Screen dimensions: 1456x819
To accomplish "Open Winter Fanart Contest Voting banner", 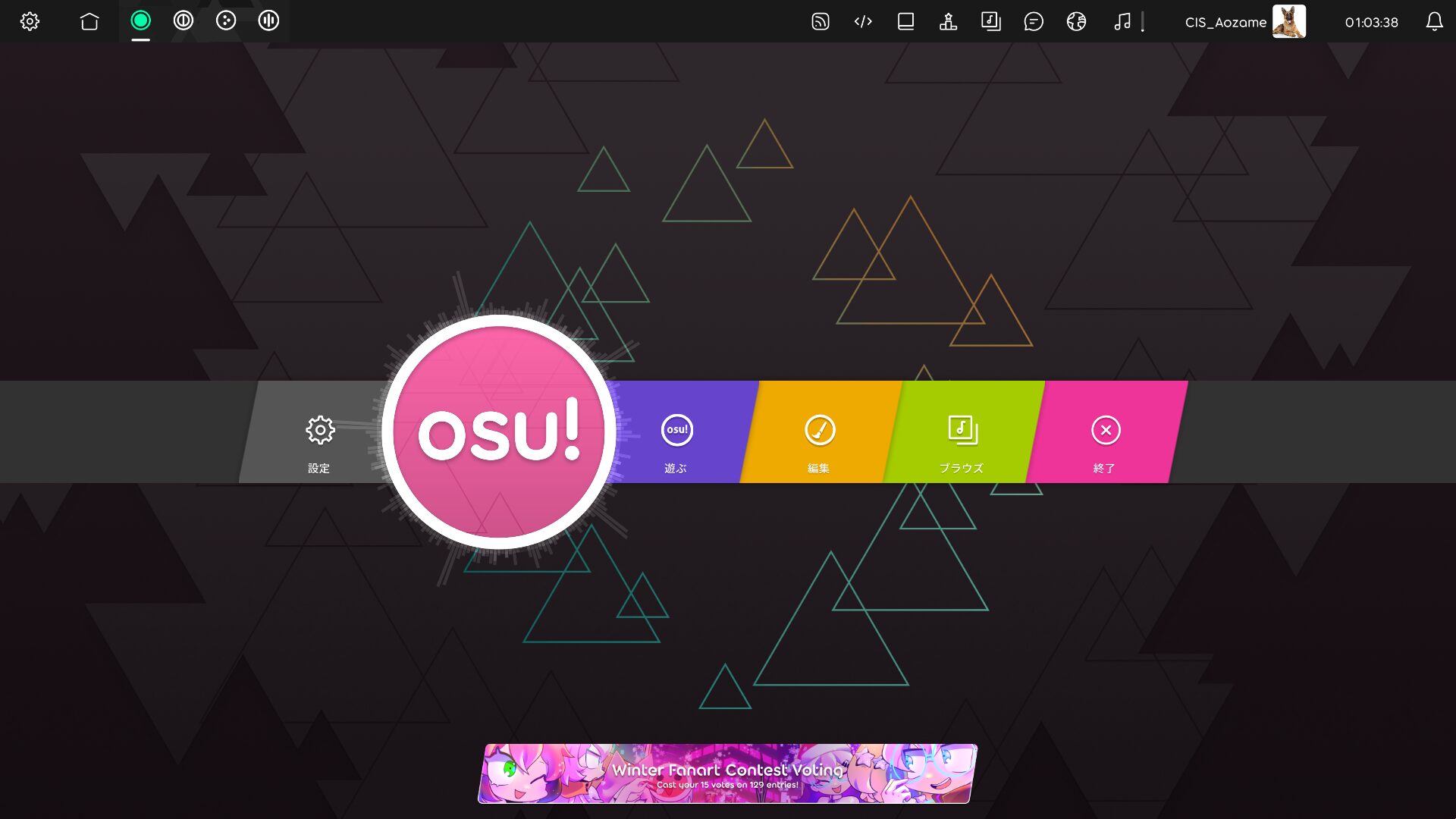I will pos(727,773).
